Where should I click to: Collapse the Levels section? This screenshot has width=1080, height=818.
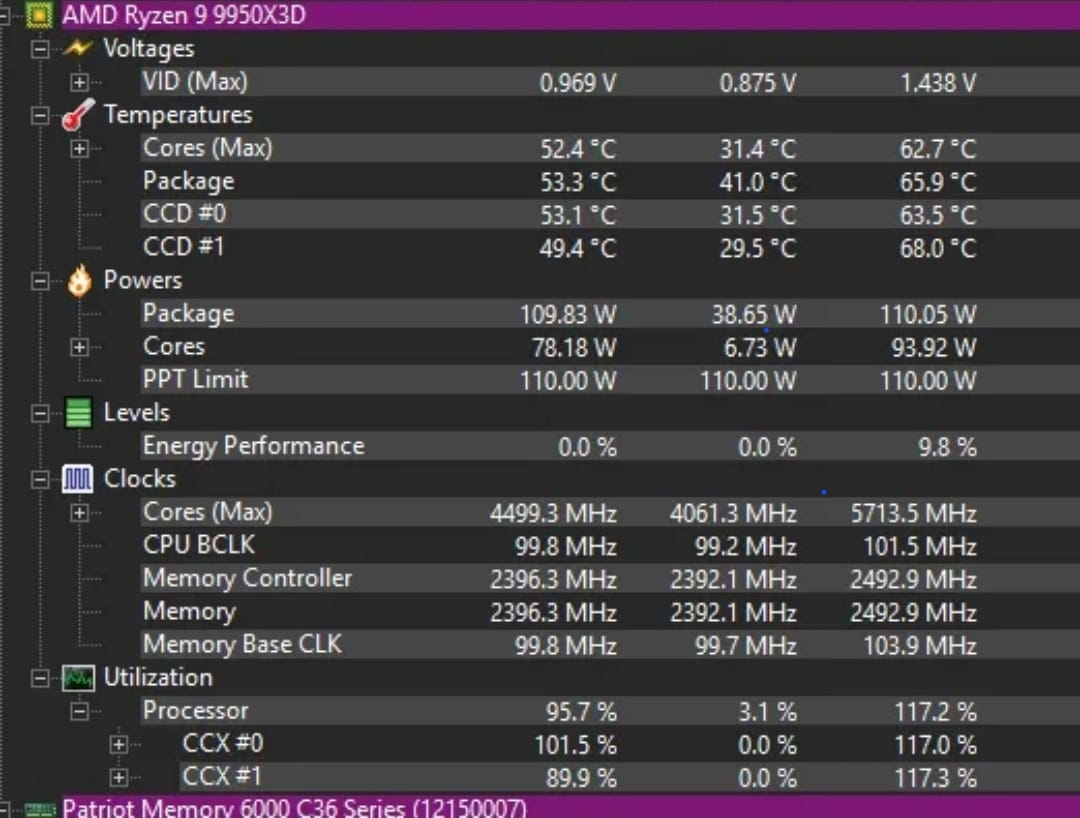tap(41, 413)
